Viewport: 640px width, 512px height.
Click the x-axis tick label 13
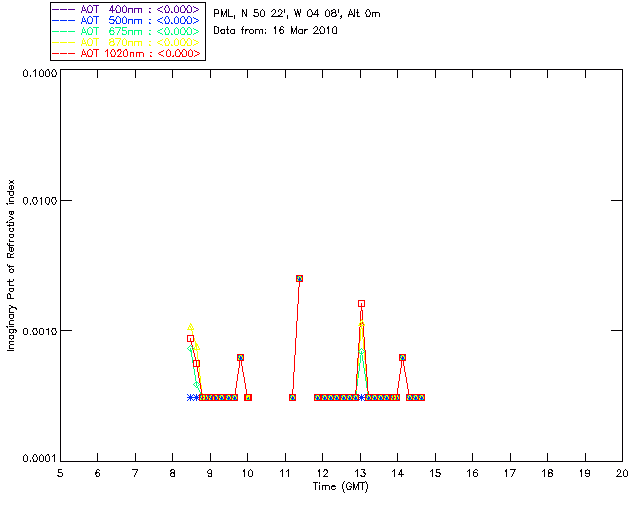pyautogui.click(x=360, y=473)
